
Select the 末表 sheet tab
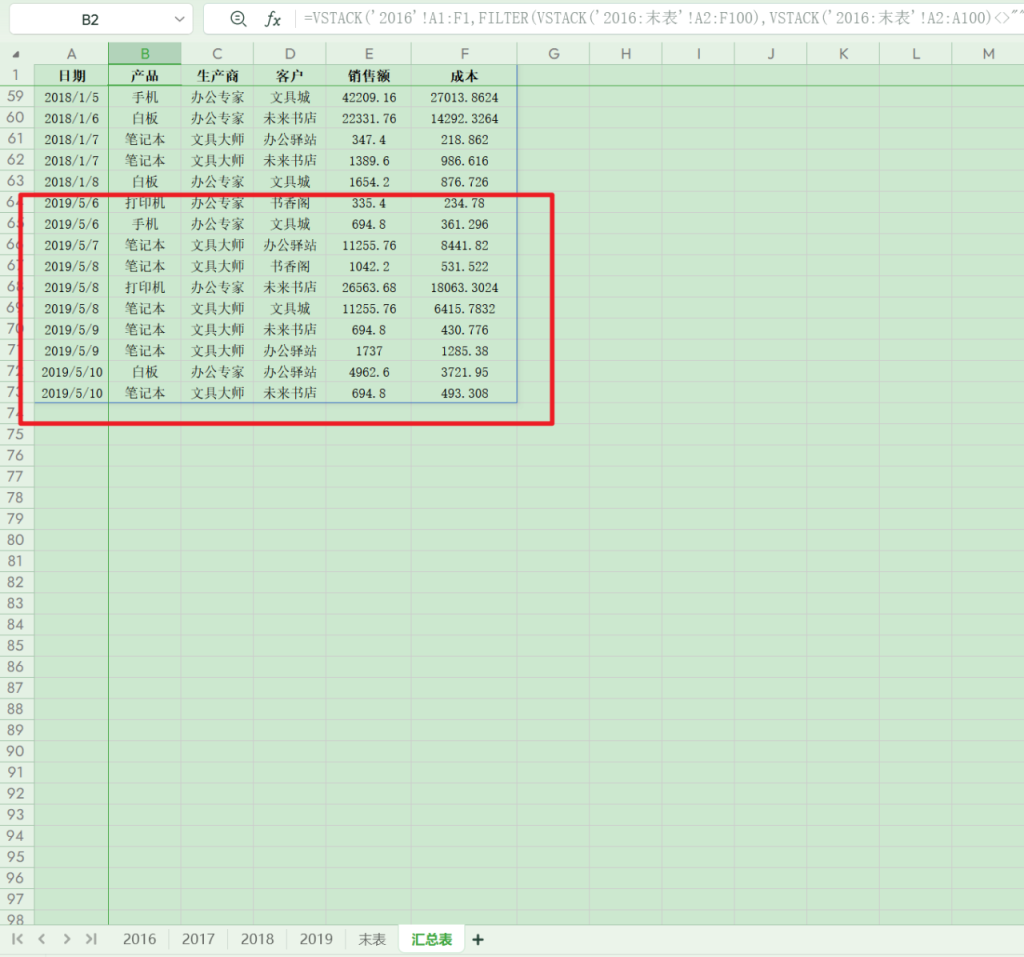point(372,939)
